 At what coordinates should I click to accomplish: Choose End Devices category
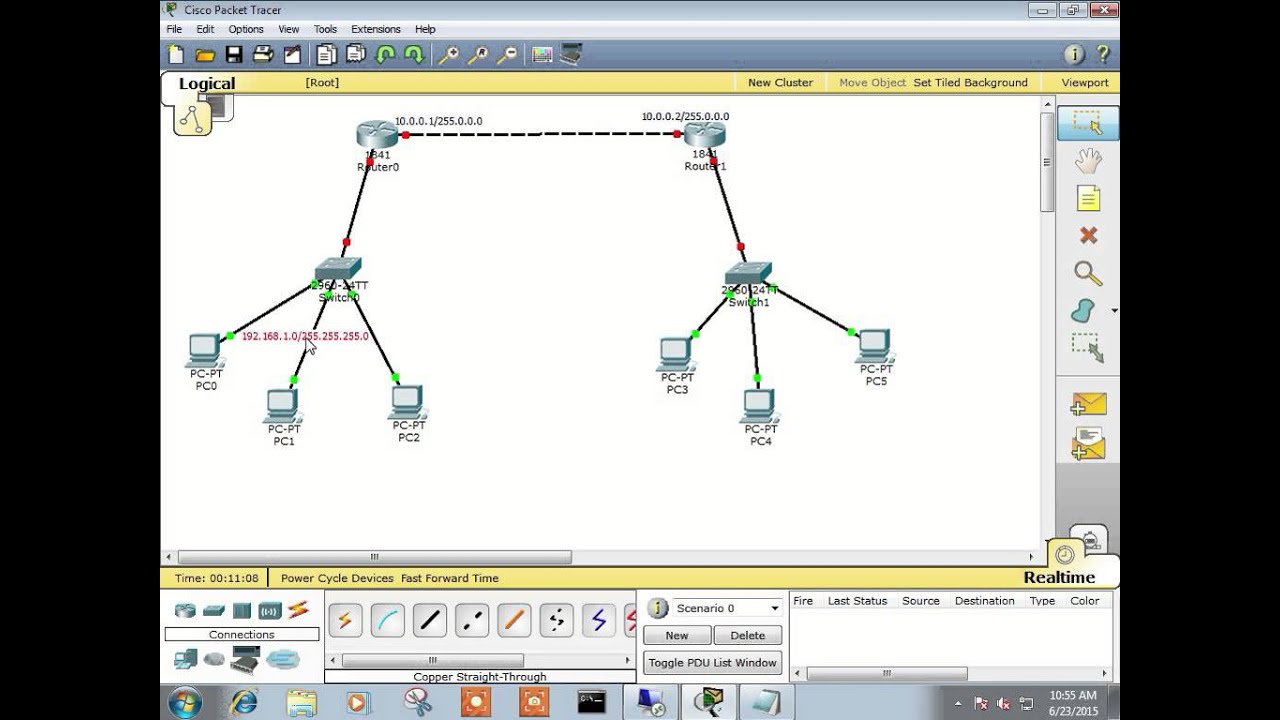coord(185,659)
